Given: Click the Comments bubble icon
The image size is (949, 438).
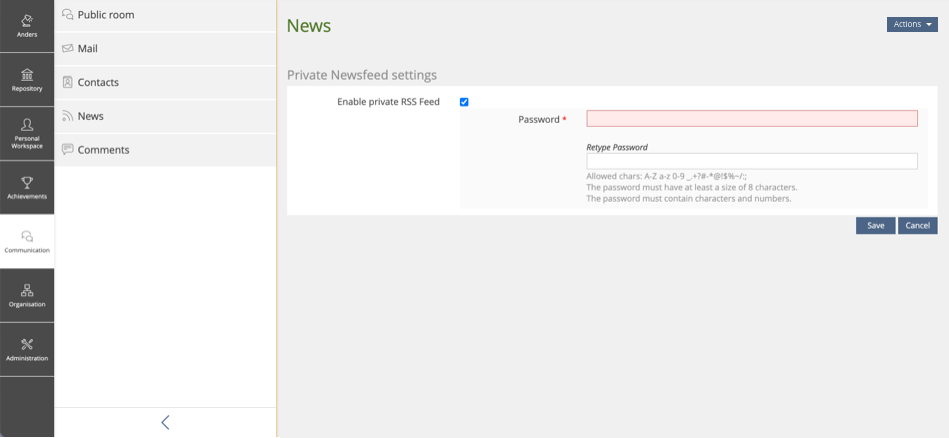Looking at the screenshot, I should [68, 149].
